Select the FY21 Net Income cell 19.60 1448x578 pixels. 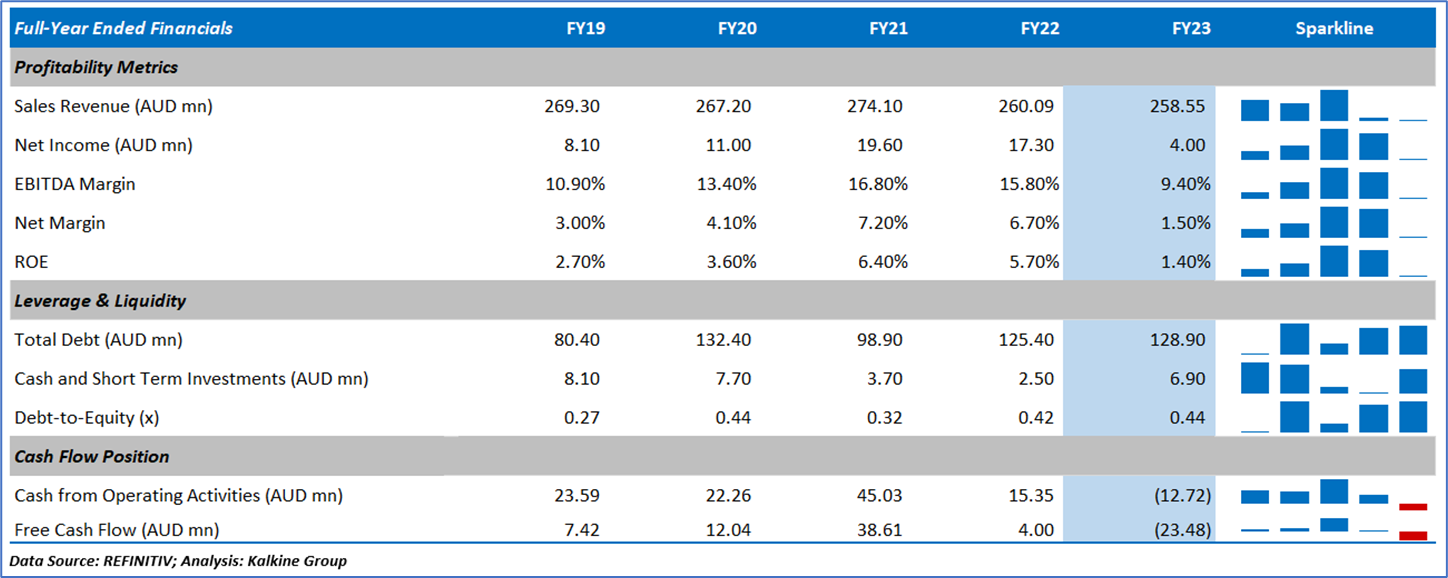point(879,145)
